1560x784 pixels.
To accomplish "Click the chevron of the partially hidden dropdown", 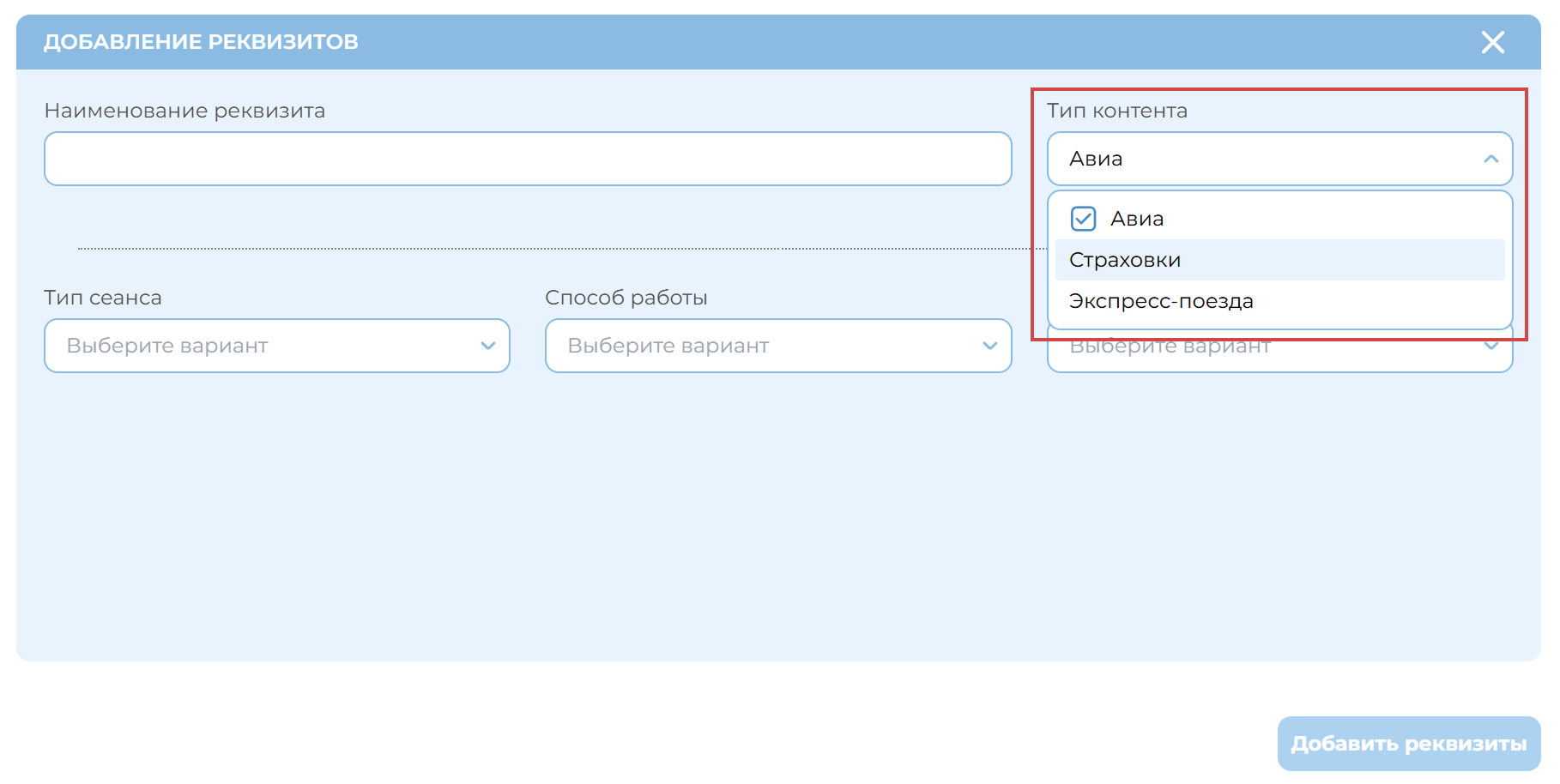I will [x=1490, y=347].
